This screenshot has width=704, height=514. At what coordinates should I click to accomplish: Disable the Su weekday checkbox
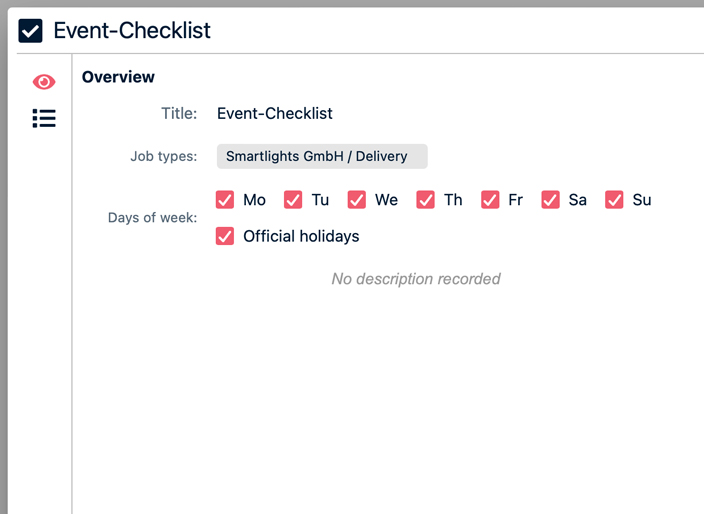click(614, 200)
